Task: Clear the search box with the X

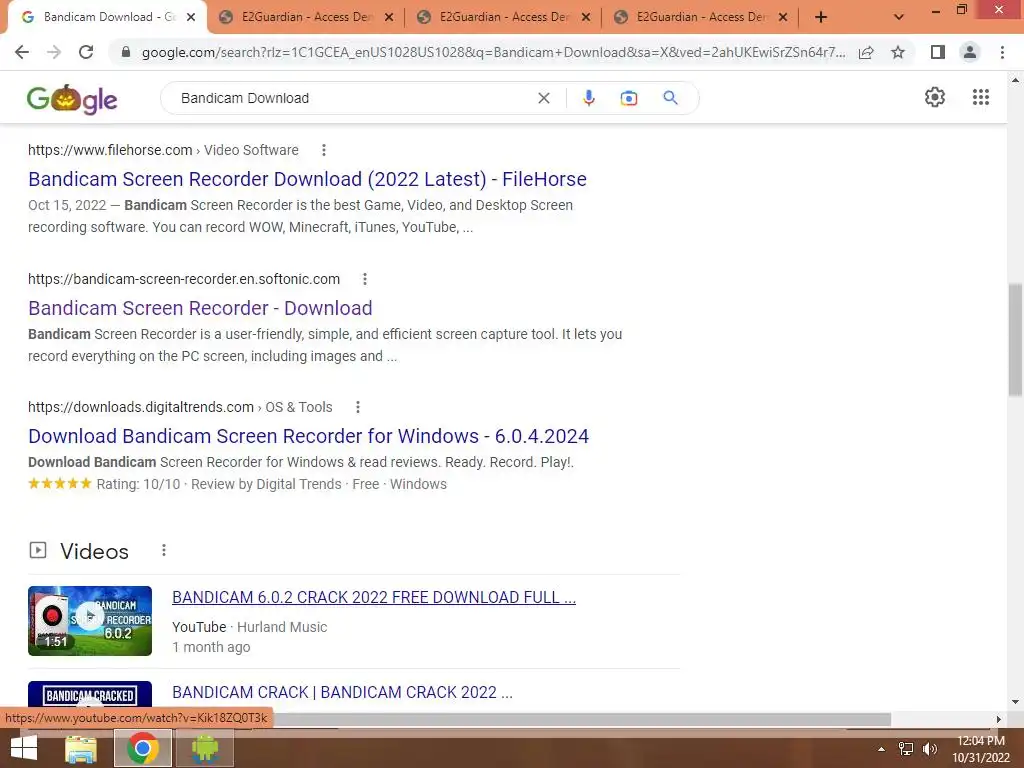Action: tap(543, 98)
